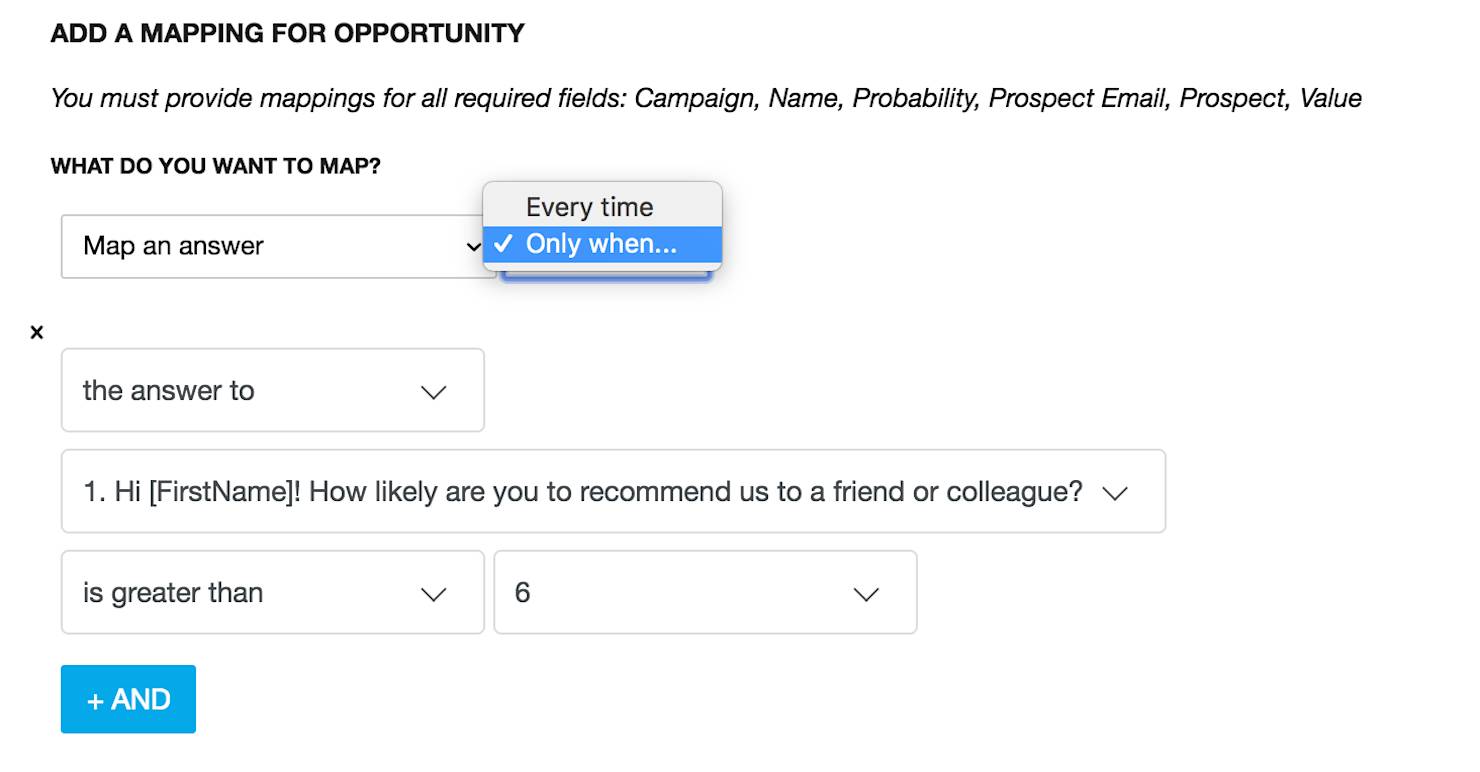Remove the condition with the x icon
This screenshot has height=772, width=1480.
[37, 333]
